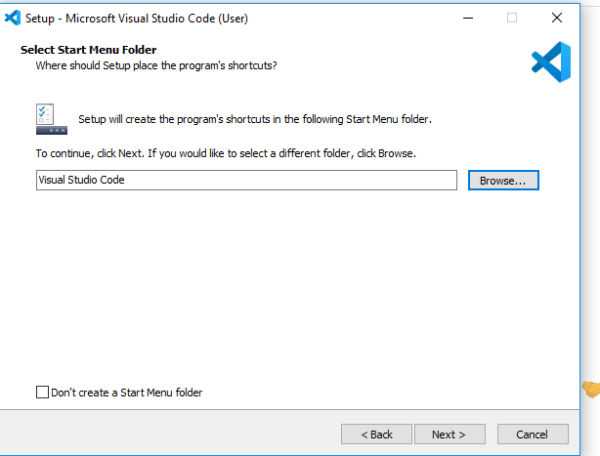This screenshot has height=456, width=600.
Task: Minimize the Setup window
Action: [467, 18]
